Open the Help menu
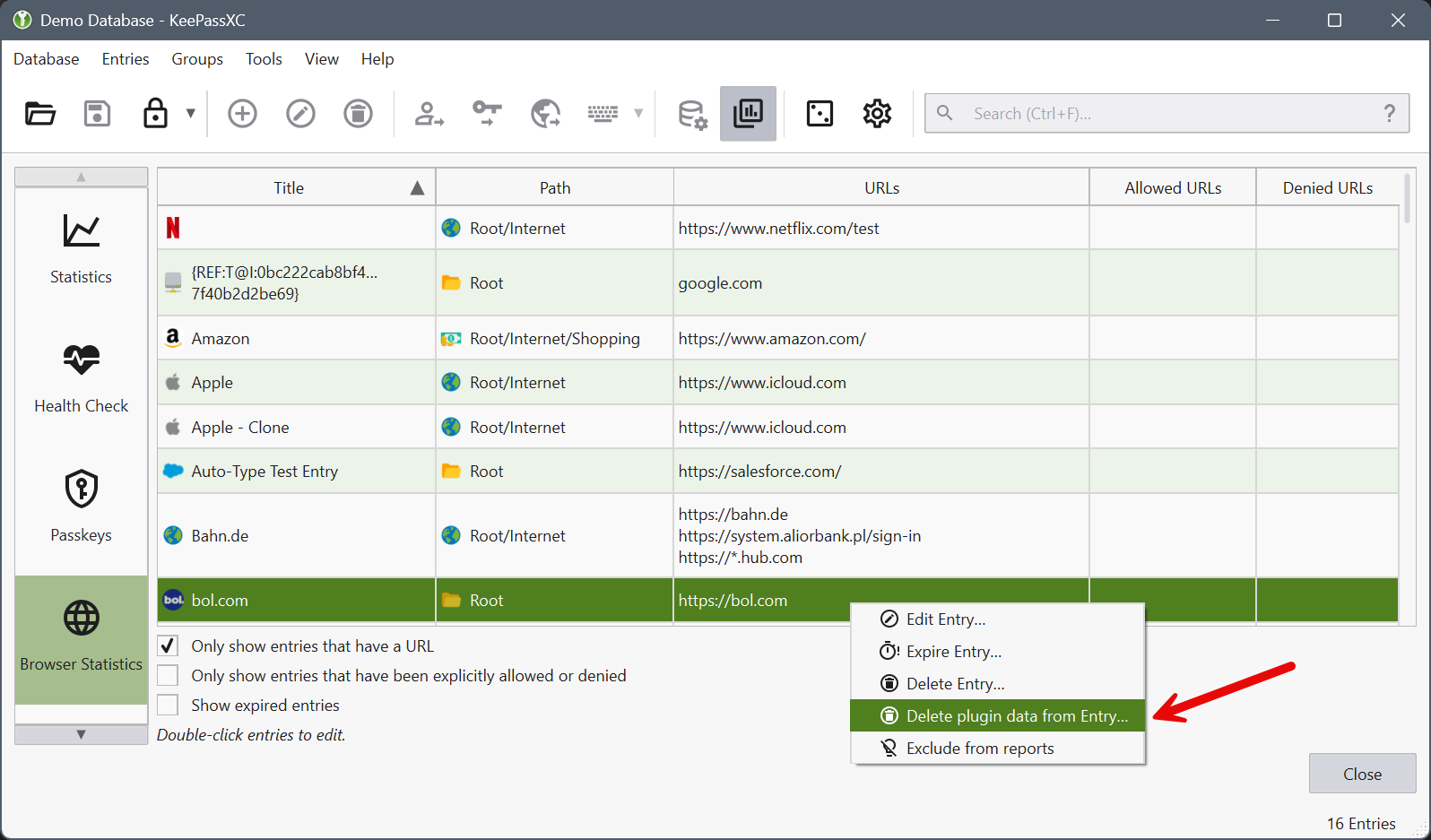1431x840 pixels. point(377,59)
